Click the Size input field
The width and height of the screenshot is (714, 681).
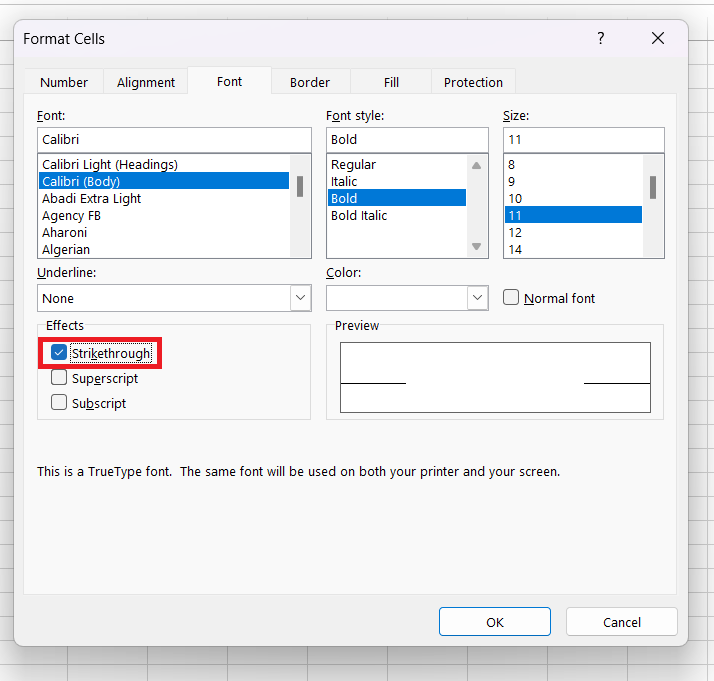[584, 140]
